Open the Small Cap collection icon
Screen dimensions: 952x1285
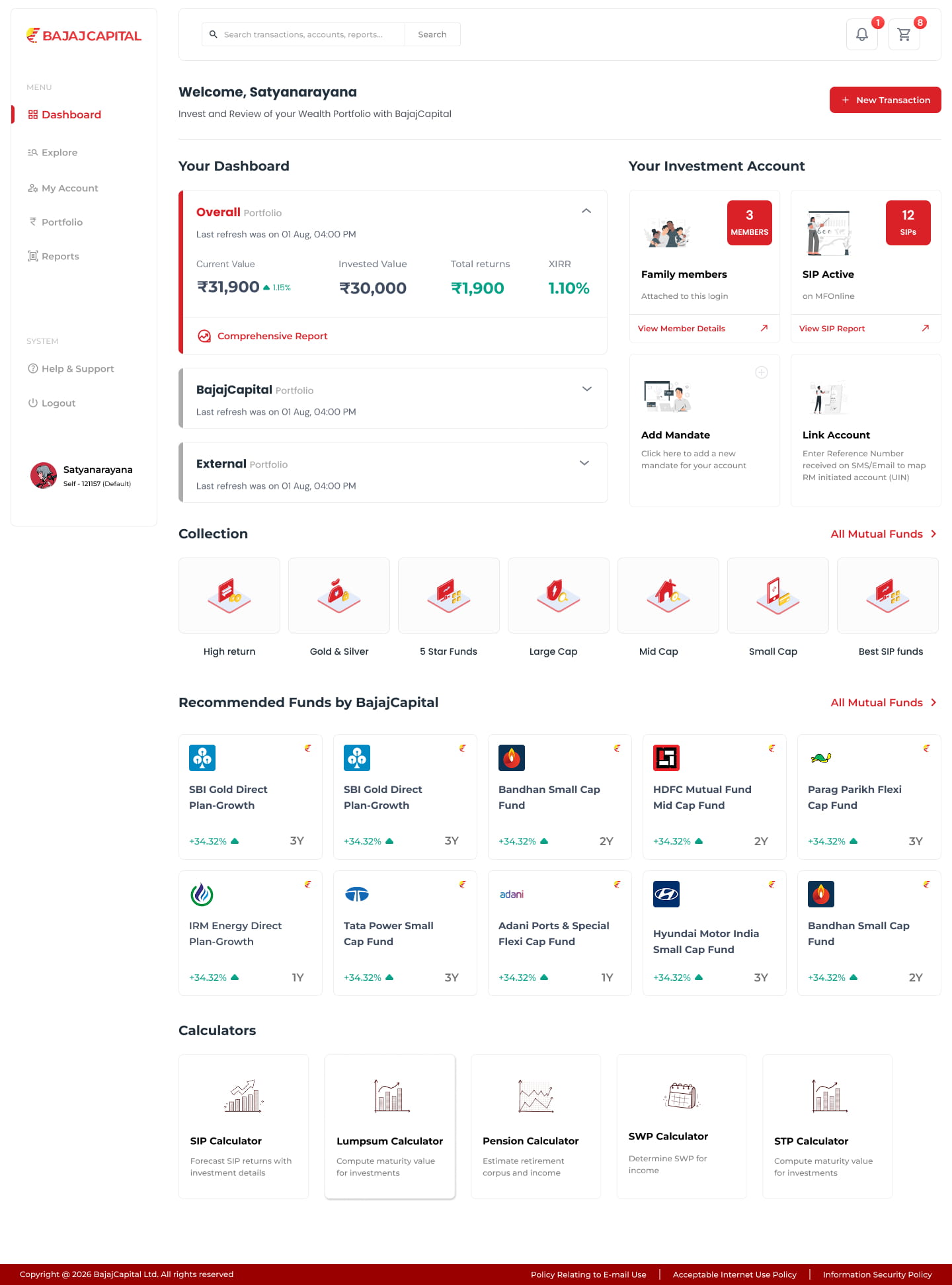(x=778, y=595)
